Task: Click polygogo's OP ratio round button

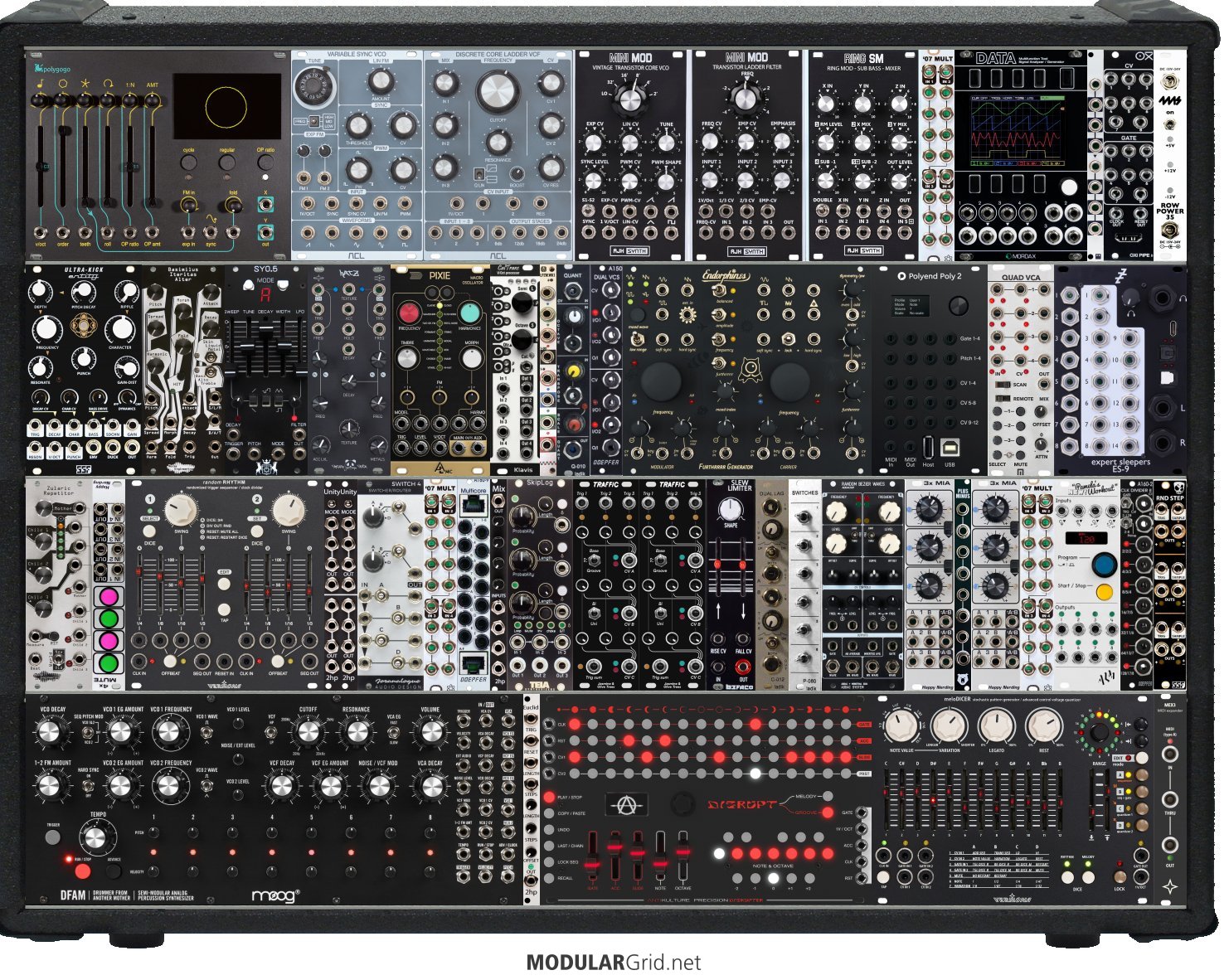Action: coord(265,163)
